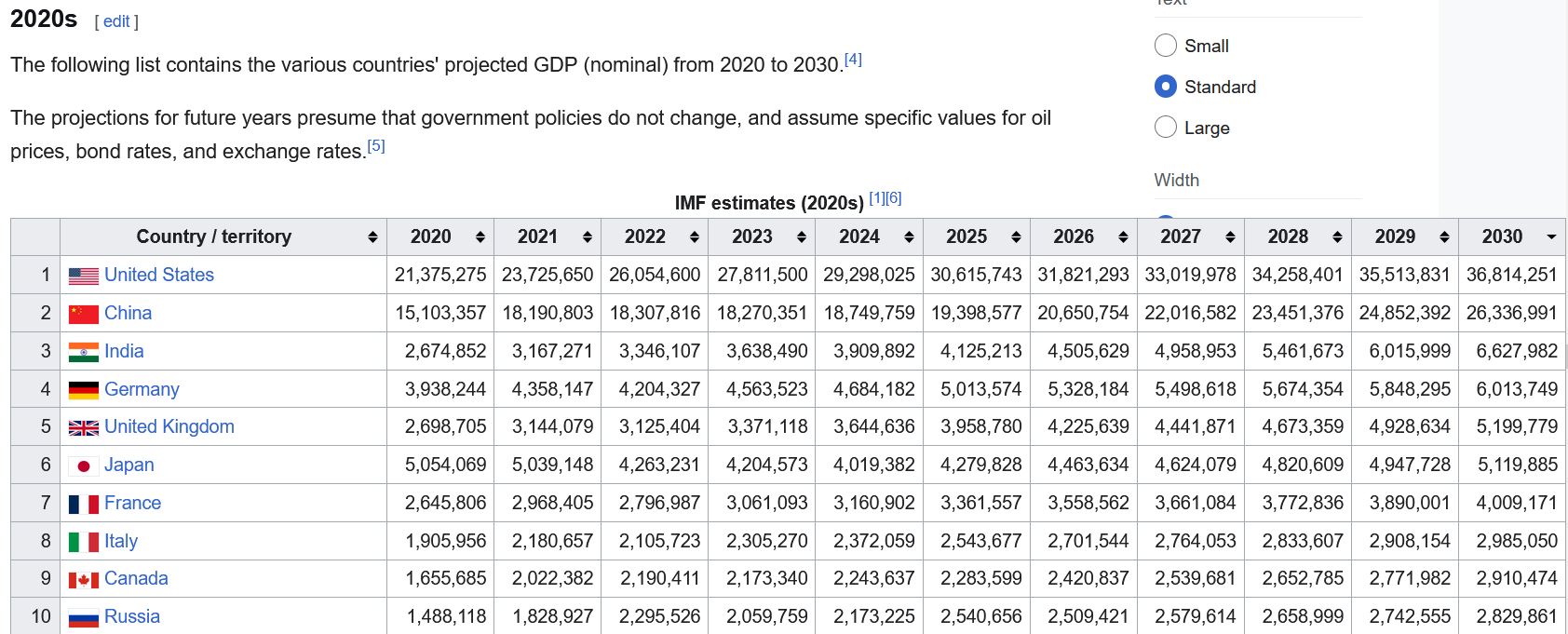The image size is (1568, 634).
Task: Open the Canada article link
Action: pos(136,578)
